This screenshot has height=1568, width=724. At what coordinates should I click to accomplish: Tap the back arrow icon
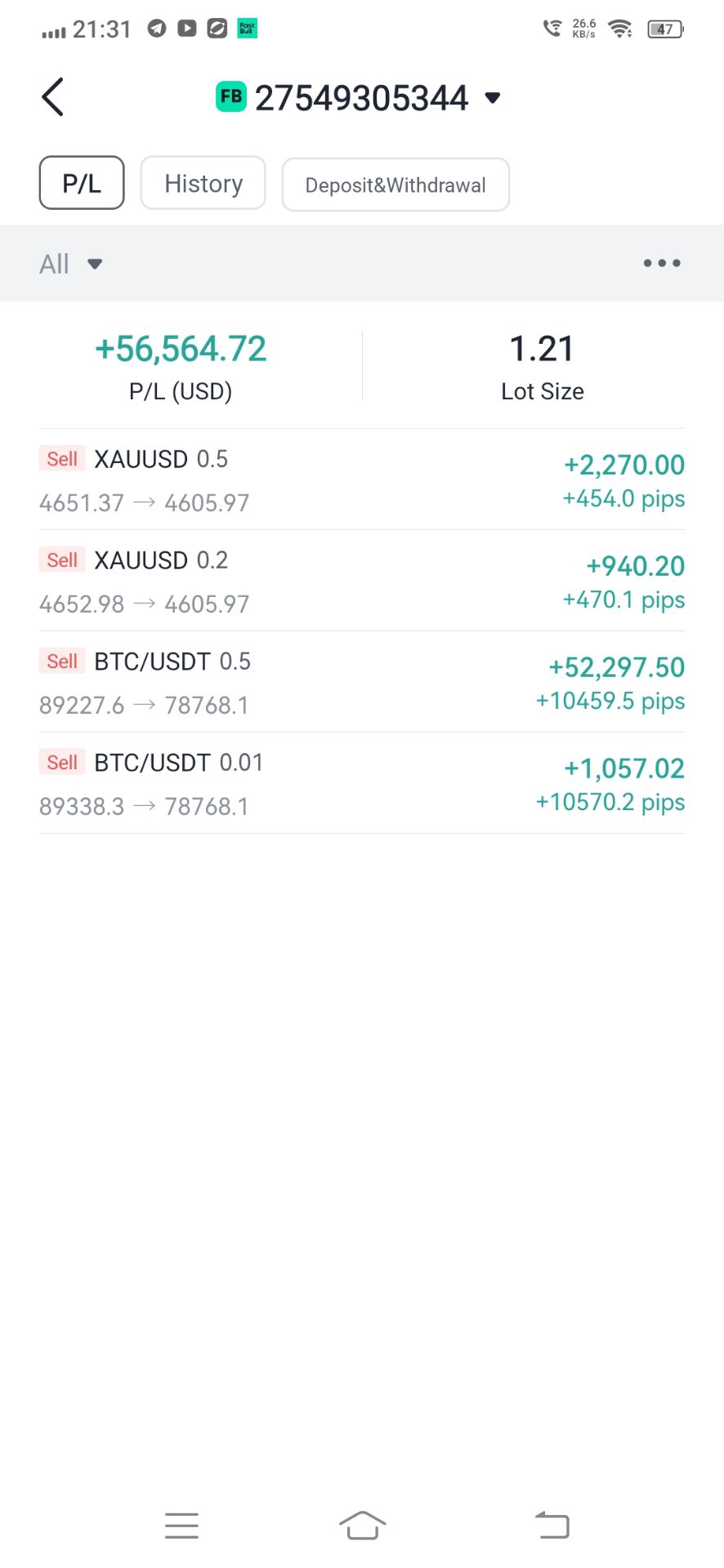(53, 98)
